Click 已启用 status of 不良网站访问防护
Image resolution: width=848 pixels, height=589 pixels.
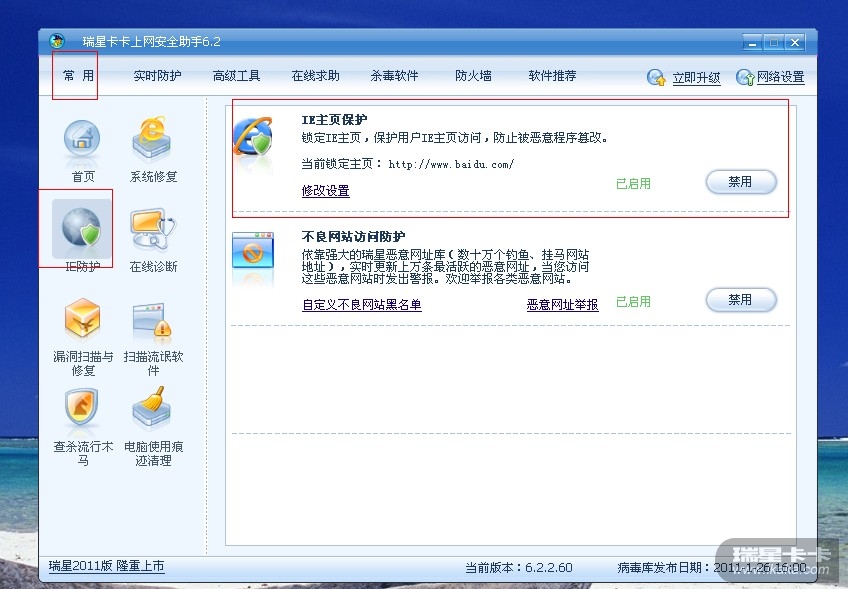point(633,301)
